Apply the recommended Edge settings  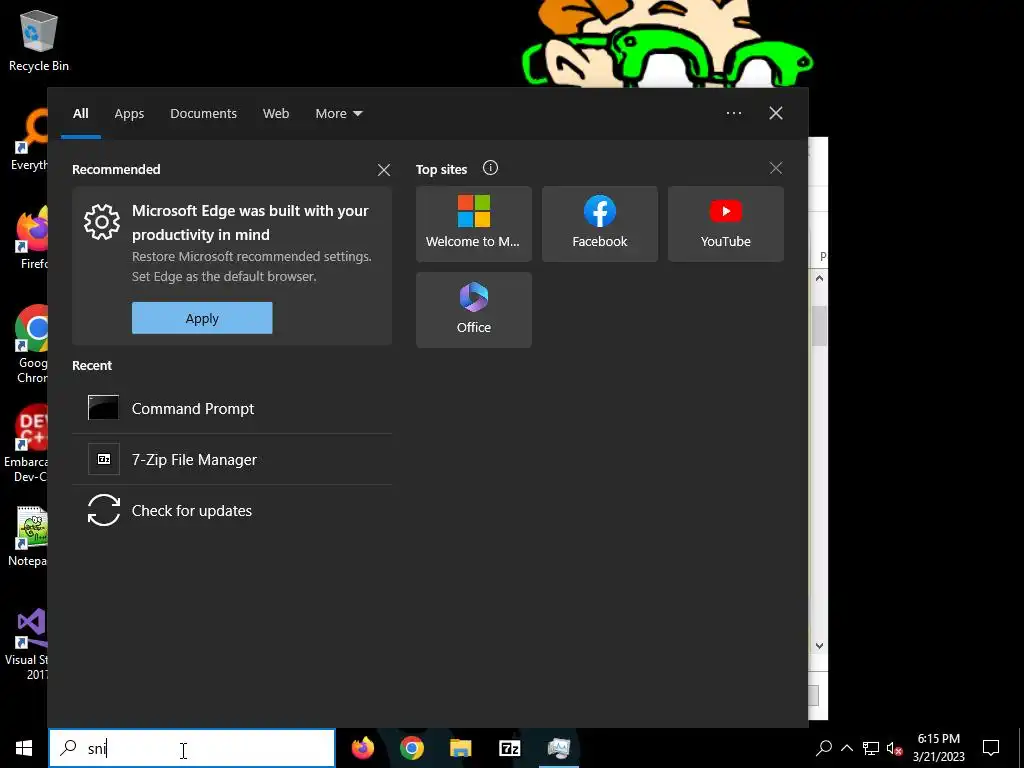click(x=202, y=318)
